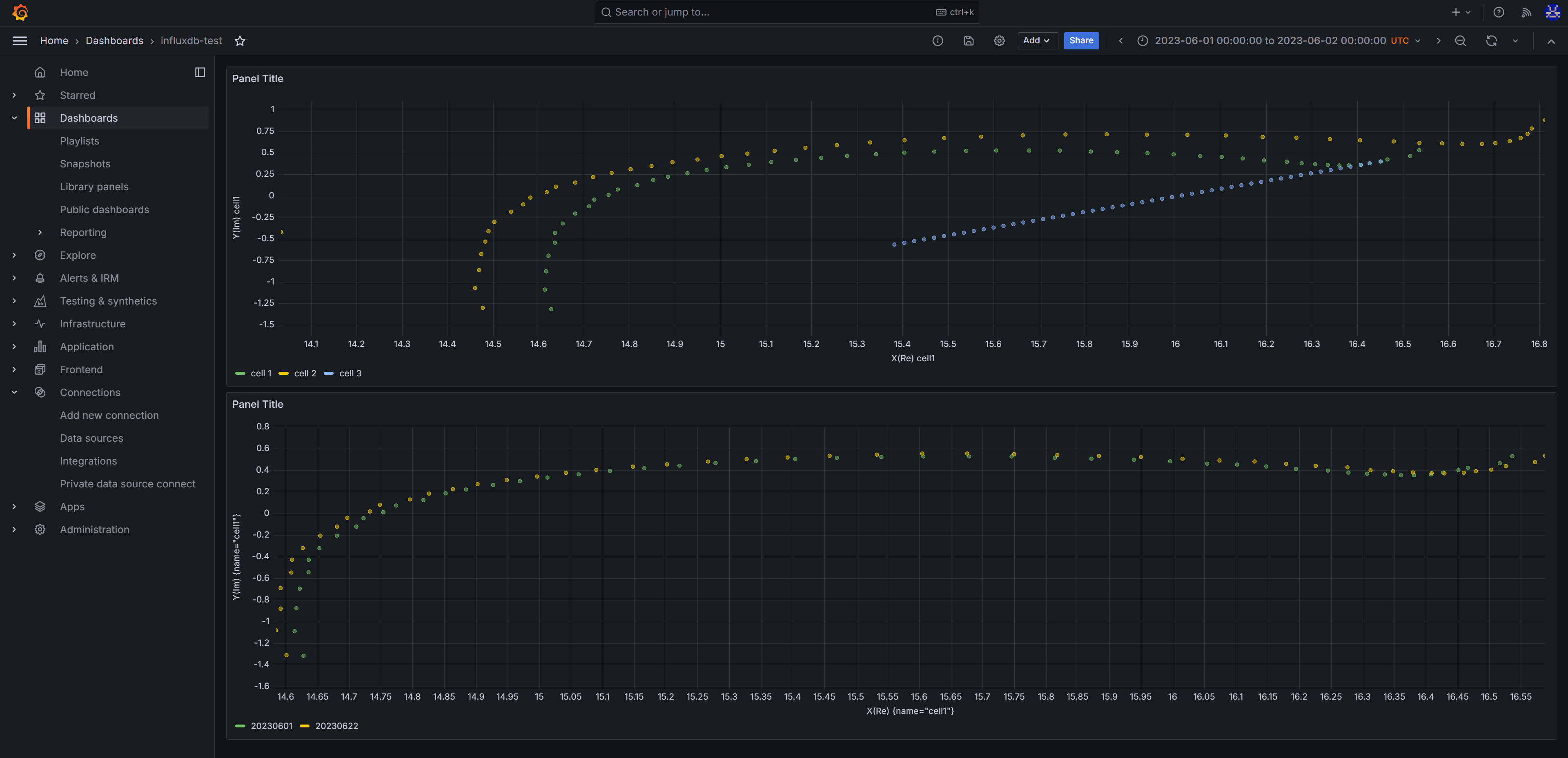The height and width of the screenshot is (758, 1568).
Task: Open the auto-refresh interval dropdown
Action: pos(1515,41)
